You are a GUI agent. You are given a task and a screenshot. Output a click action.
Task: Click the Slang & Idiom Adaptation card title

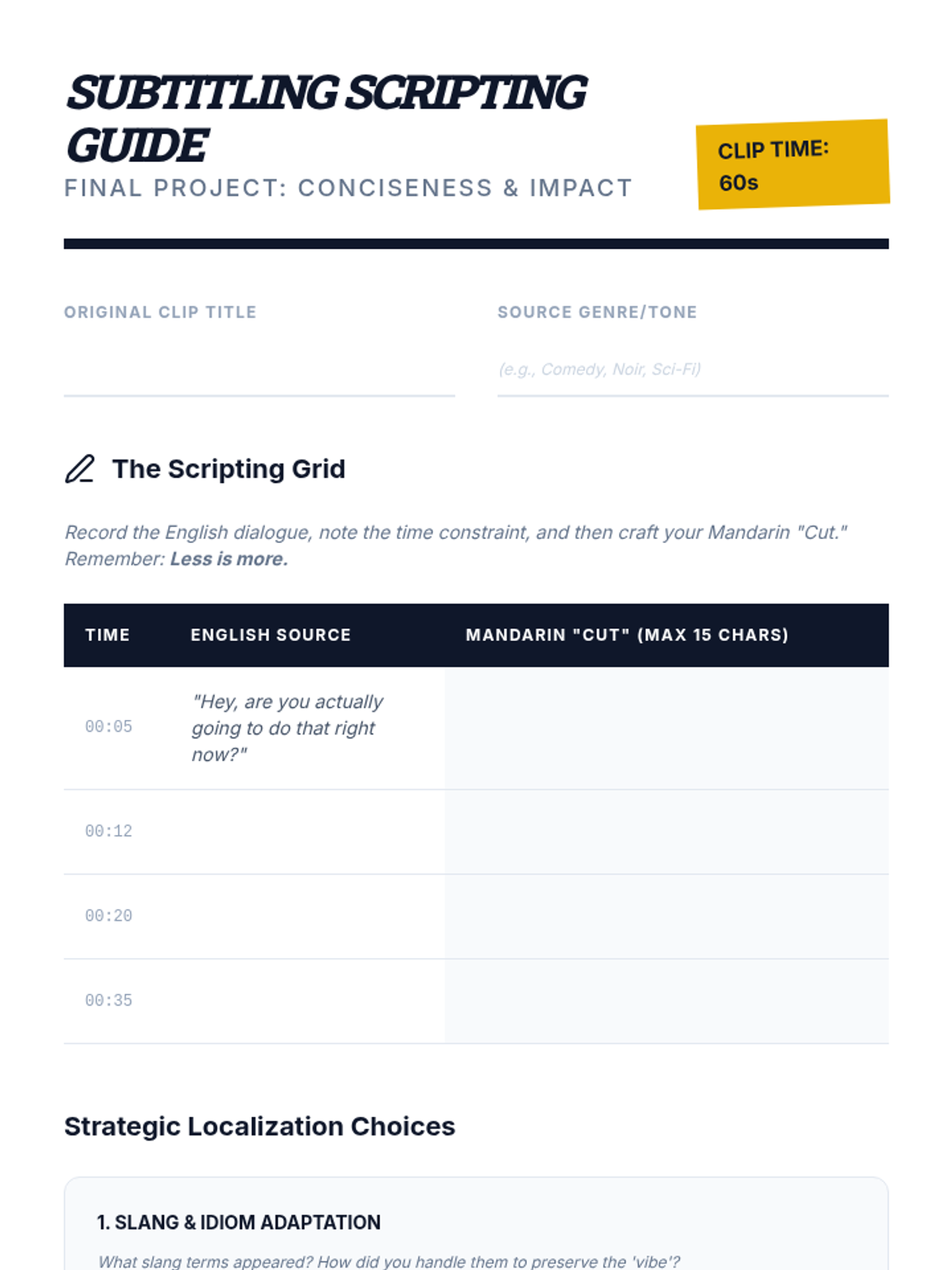tap(239, 1222)
